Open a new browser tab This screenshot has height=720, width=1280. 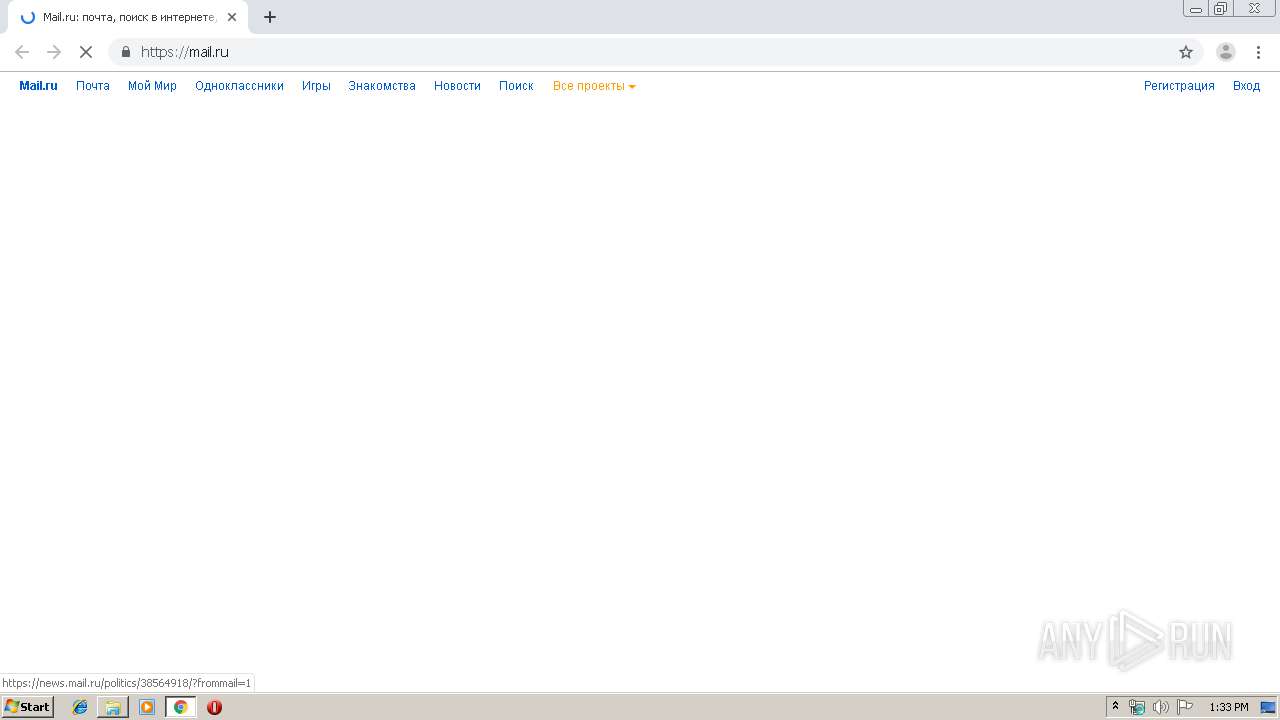tap(270, 17)
